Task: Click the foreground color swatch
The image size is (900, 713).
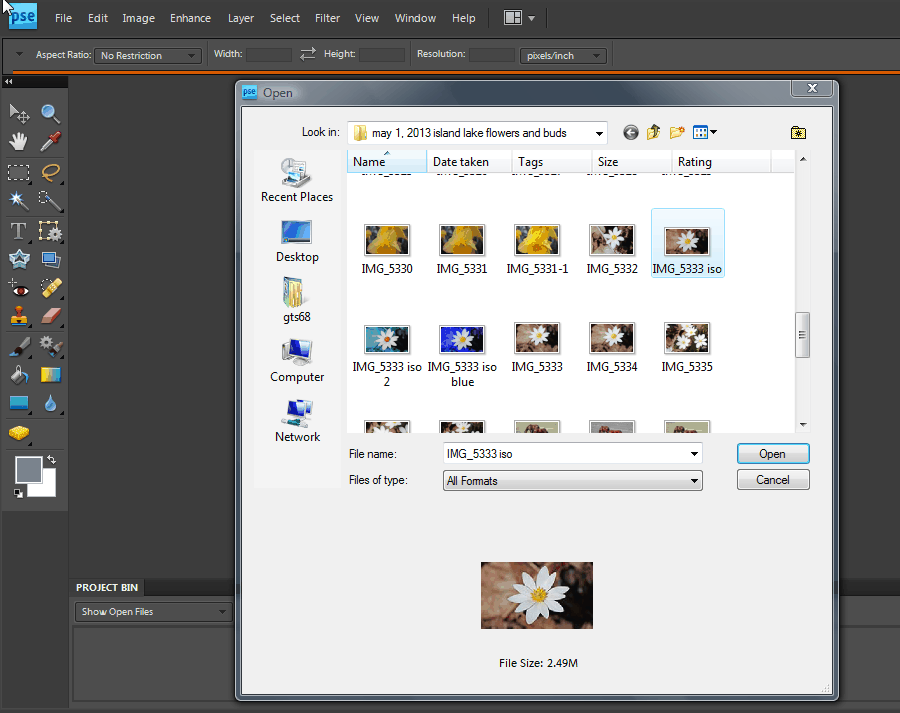Action: click(x=27, y=468)
